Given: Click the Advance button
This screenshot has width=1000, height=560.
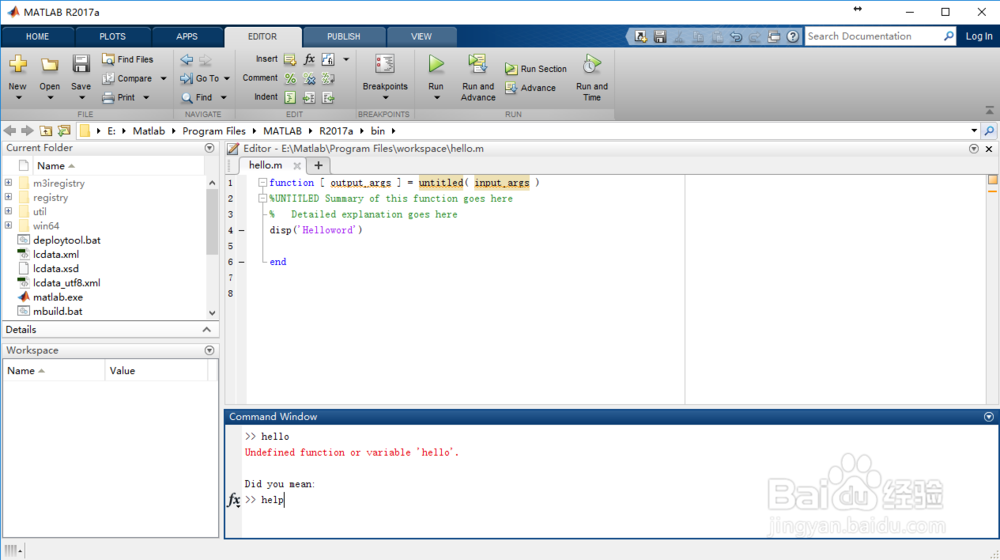Looking at the screenshot, I should pyautogui.click(x=531, y=88).
